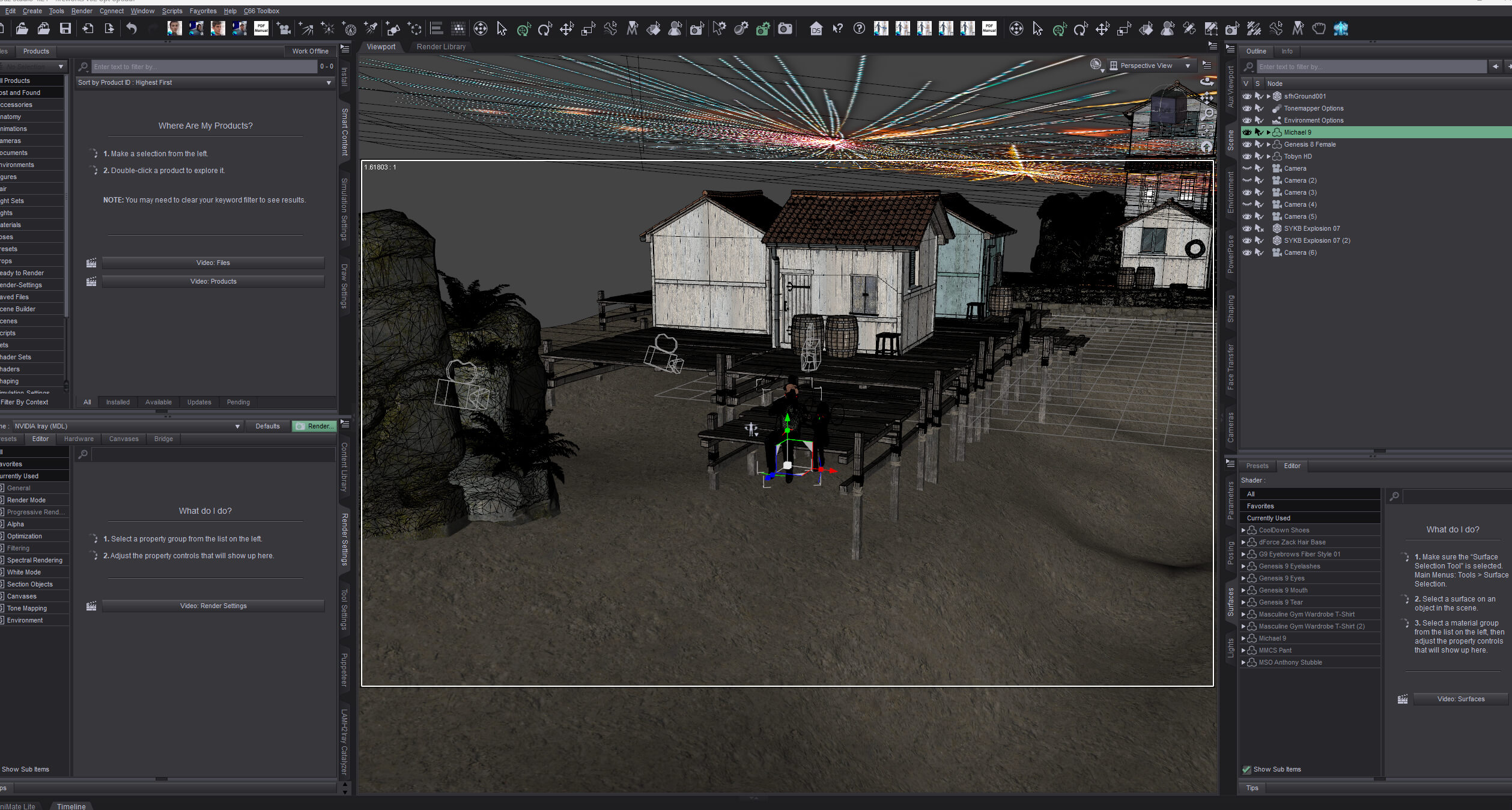
Task: Toggle visibility of Genesis 8 Female
Action: pyautogui.click(x=1247, y=144)
